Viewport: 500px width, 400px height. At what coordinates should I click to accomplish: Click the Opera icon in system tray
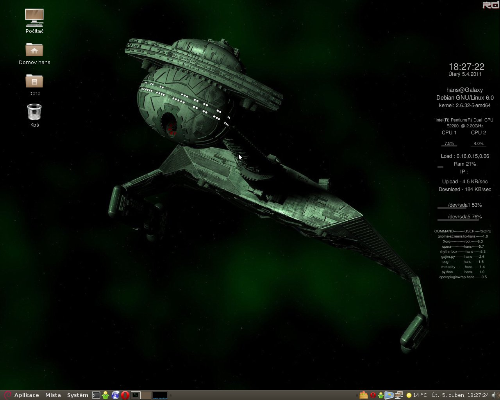(373, 395)
